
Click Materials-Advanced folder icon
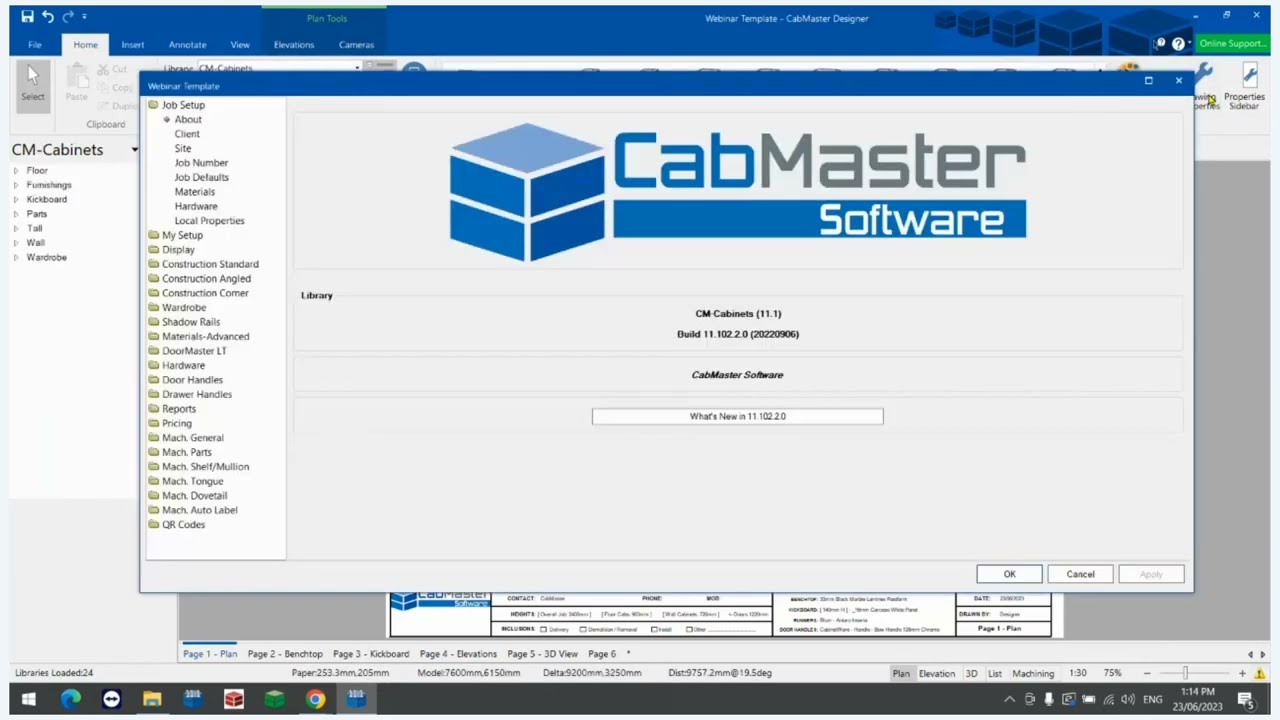coord(154,337)
